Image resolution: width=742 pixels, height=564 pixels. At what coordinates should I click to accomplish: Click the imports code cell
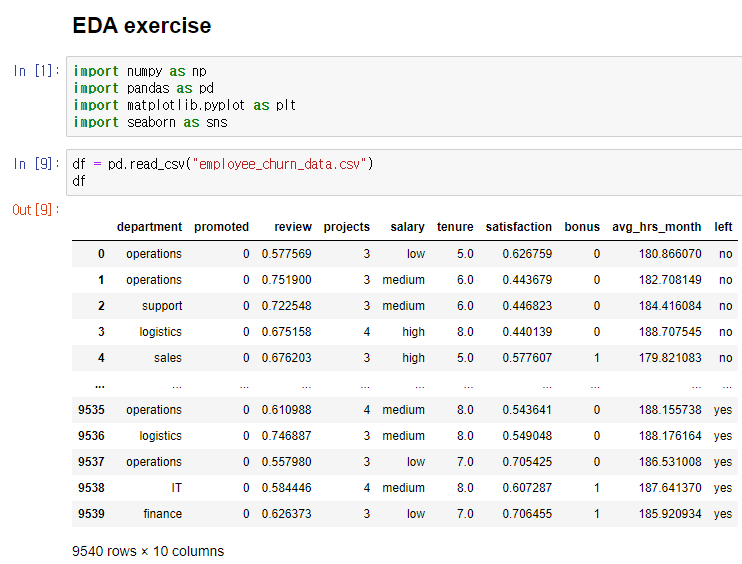[404, 97]
